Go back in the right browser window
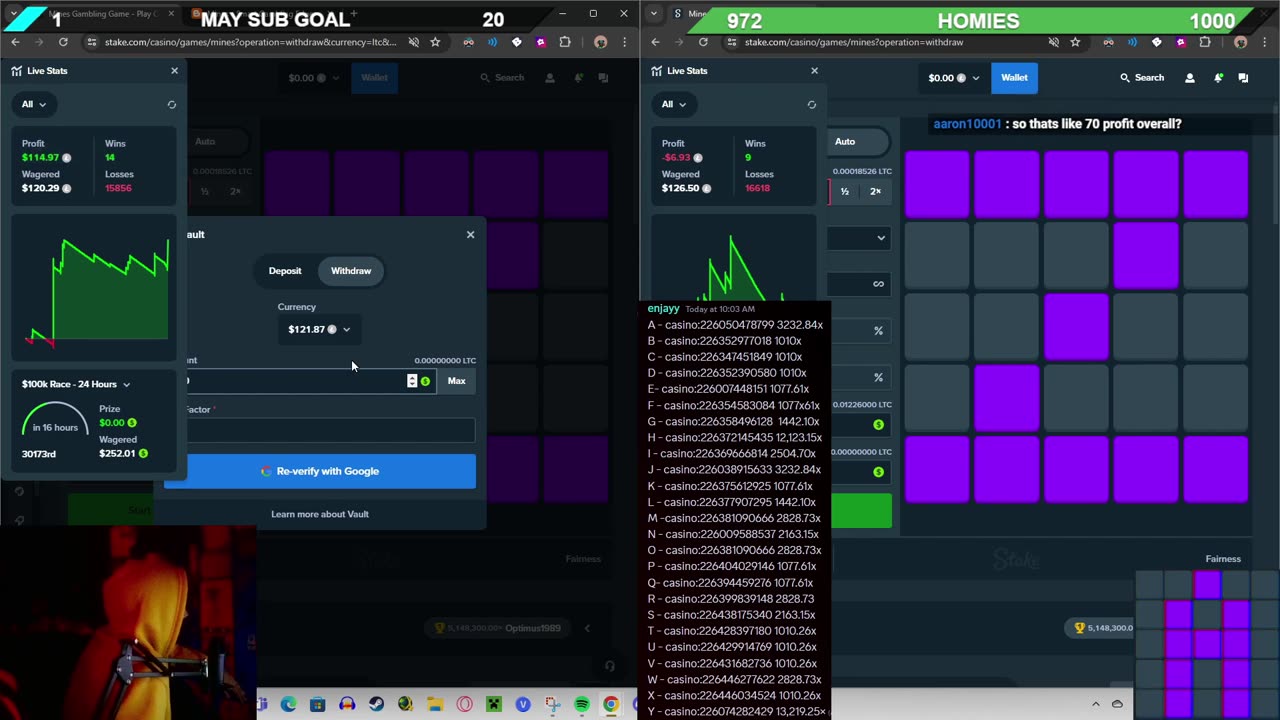This screenshot has height=720, width=1280. point(655,42)
